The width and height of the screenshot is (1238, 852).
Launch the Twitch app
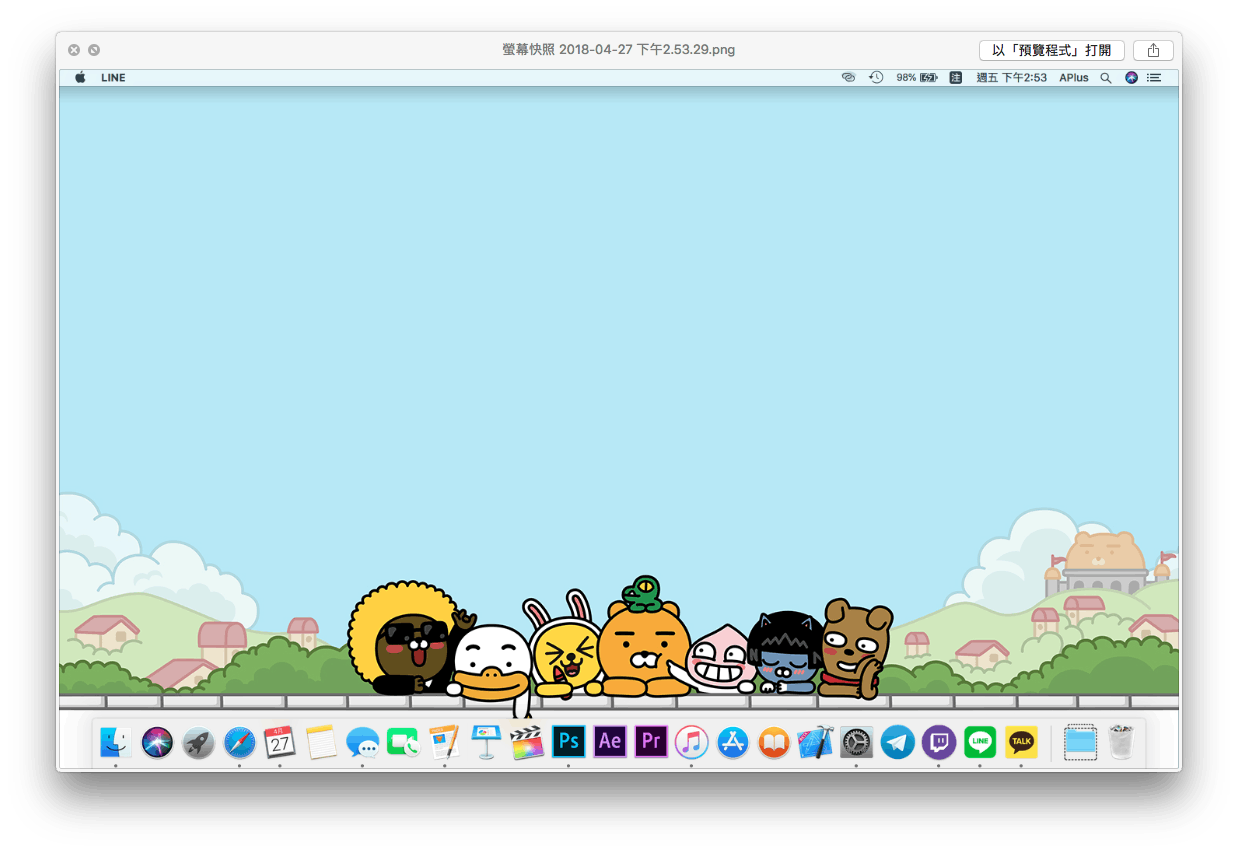click(938, 742)
